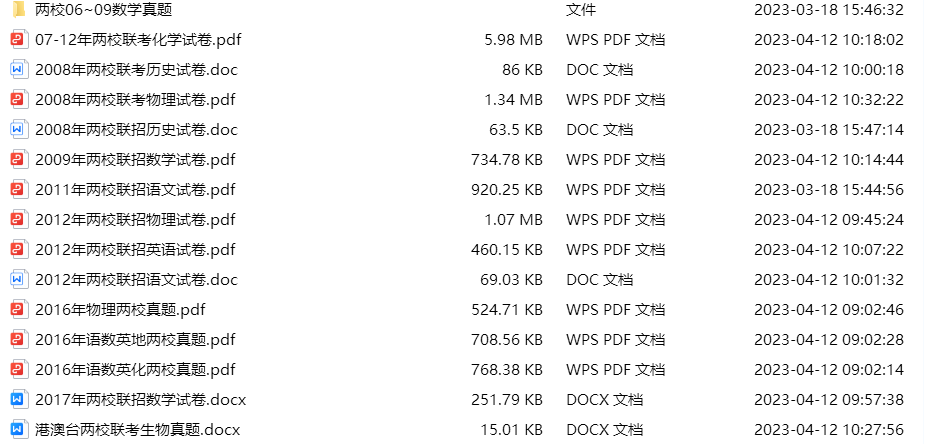
Task: Click date 2023-04-12 10:27:56 entry
Action: coord(828,430)
